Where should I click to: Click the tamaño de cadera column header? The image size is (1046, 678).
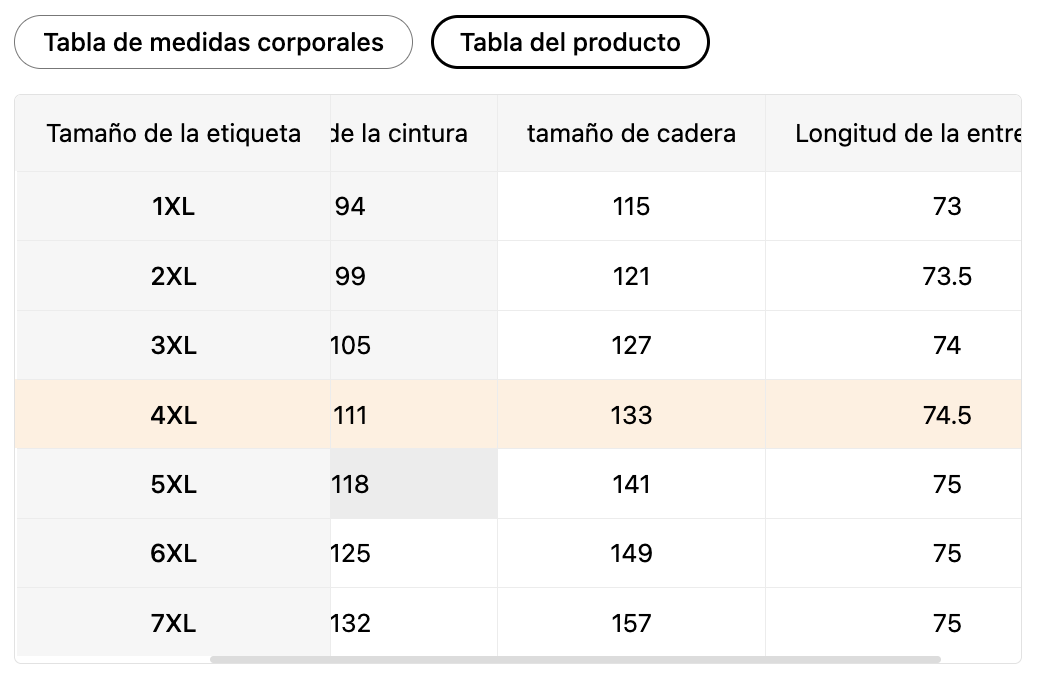coord(631,133)
